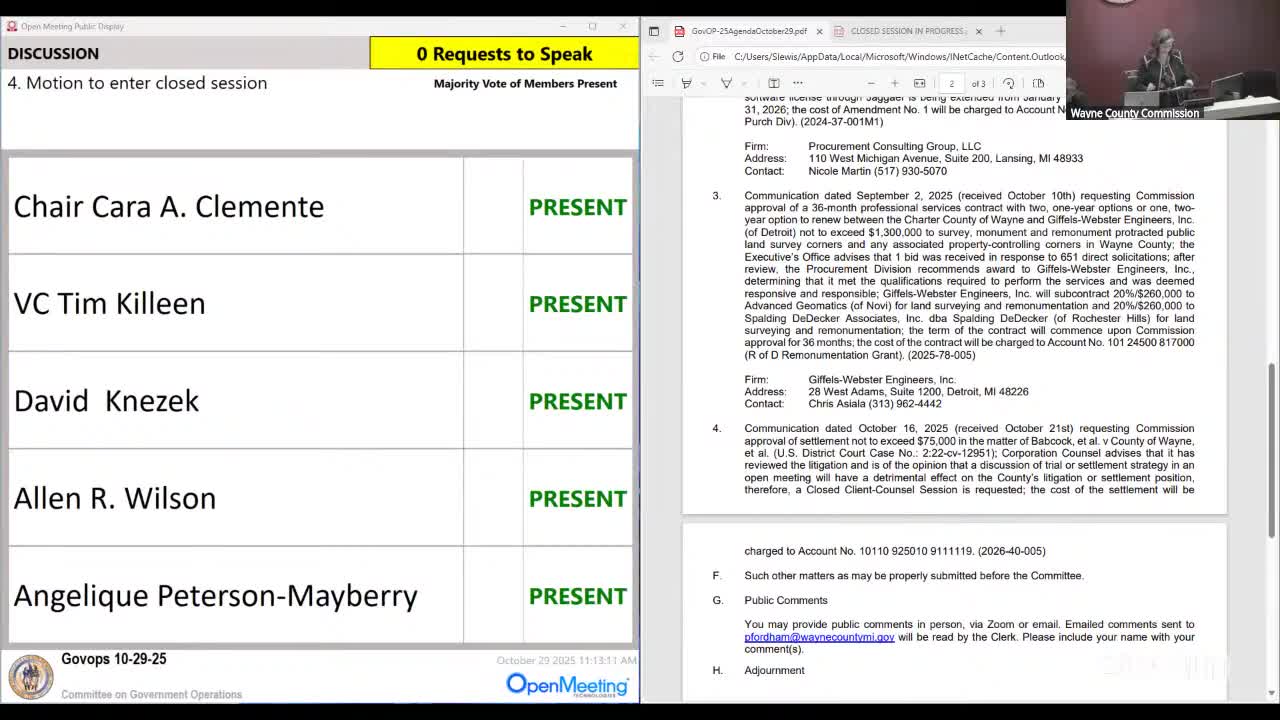Click PRESENT status for Allen R. Wilson
The height and width of the screenshot is (720, 1280).
[578, 499]
